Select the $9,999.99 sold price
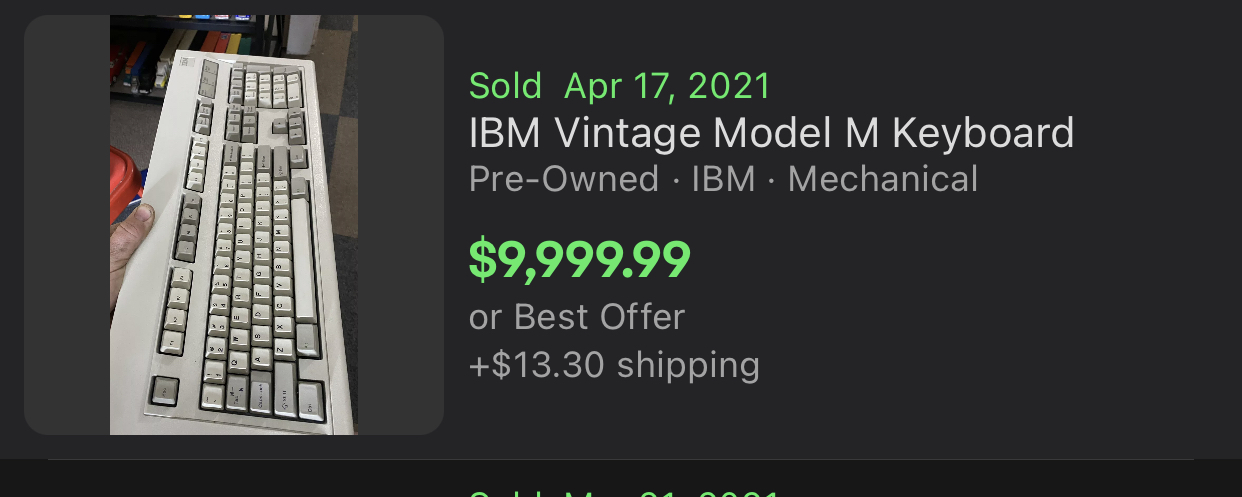 pyautogui.click(x=579, y=259)
